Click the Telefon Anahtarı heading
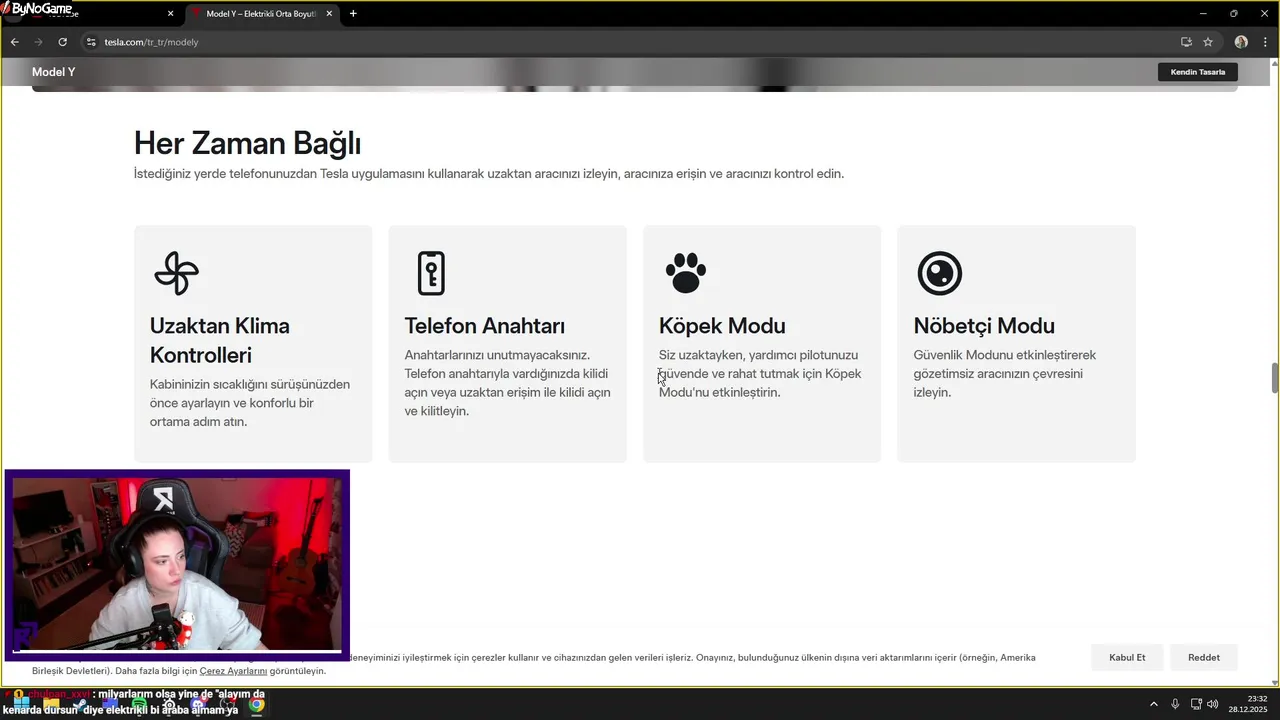The image size is (1280, 720). click(x=484, y=326)
